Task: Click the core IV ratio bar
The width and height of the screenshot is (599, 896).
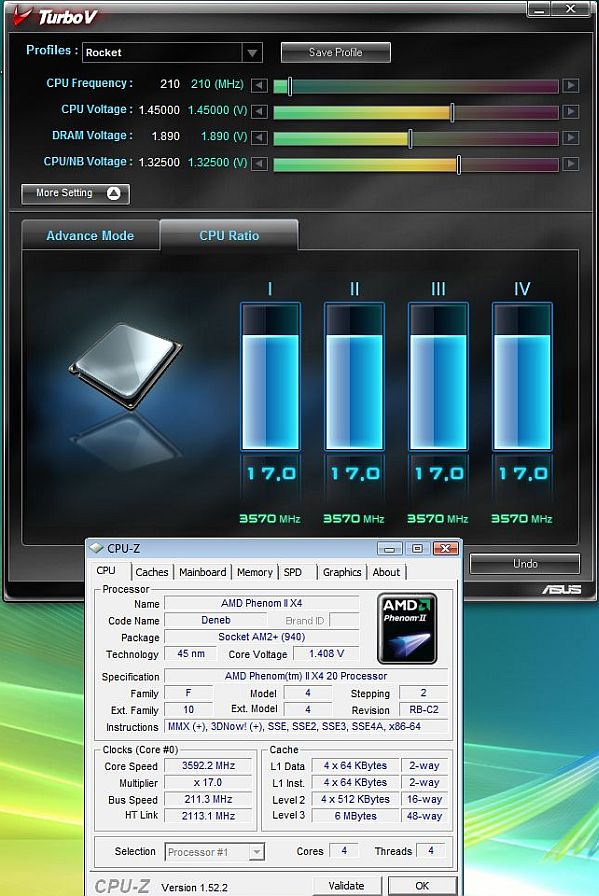Action: tap(522, 376)
